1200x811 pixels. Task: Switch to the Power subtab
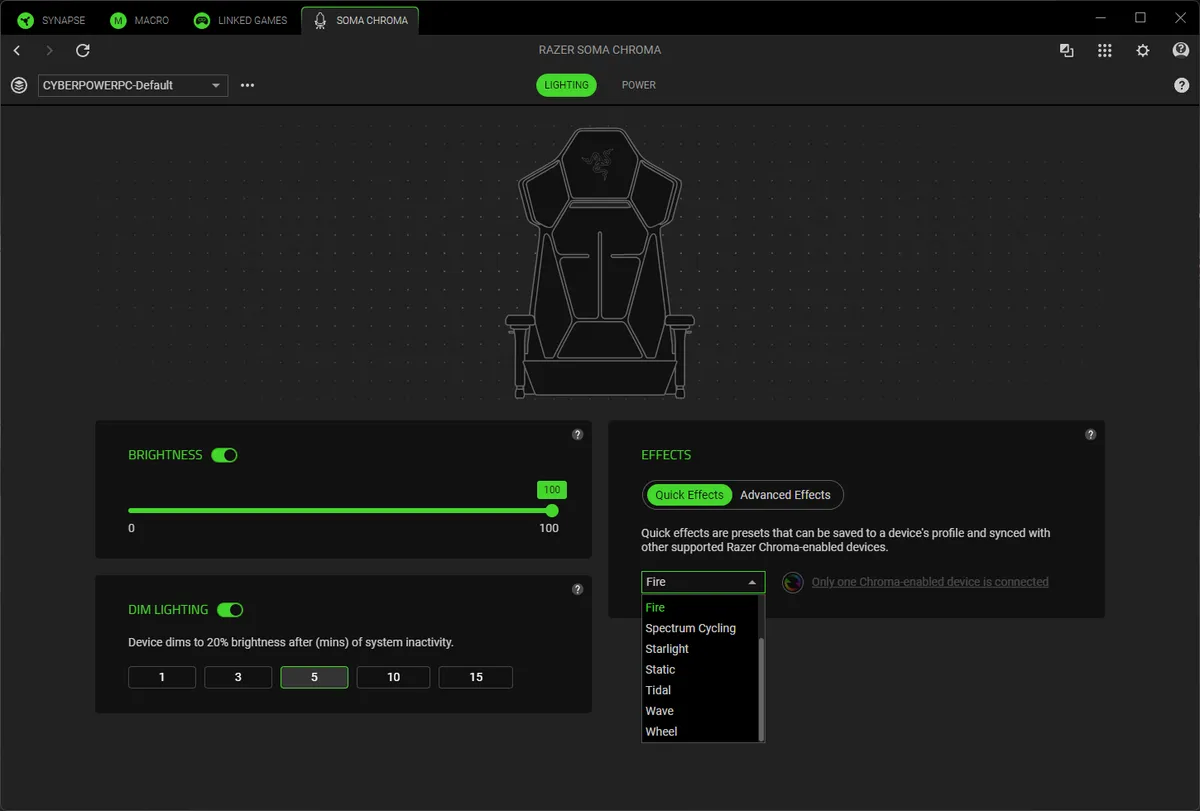point(639,85)
